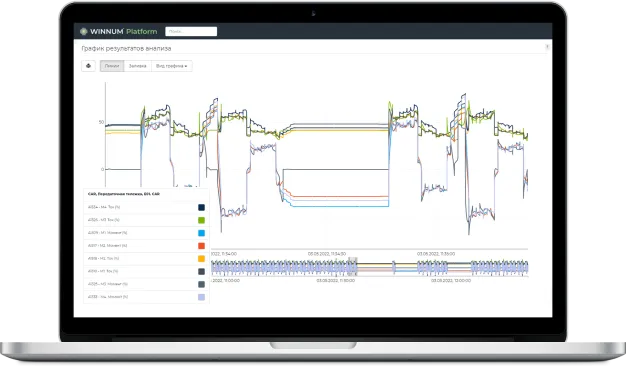Click the dark gray legend swatch
626x366 pixels.
[x=201, y=271]
